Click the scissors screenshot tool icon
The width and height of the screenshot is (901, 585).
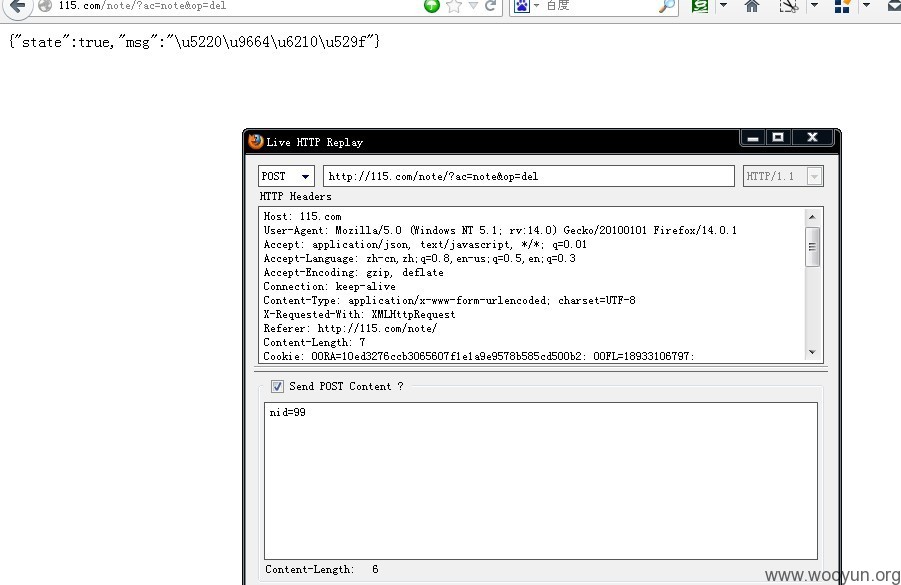point(788,6)
